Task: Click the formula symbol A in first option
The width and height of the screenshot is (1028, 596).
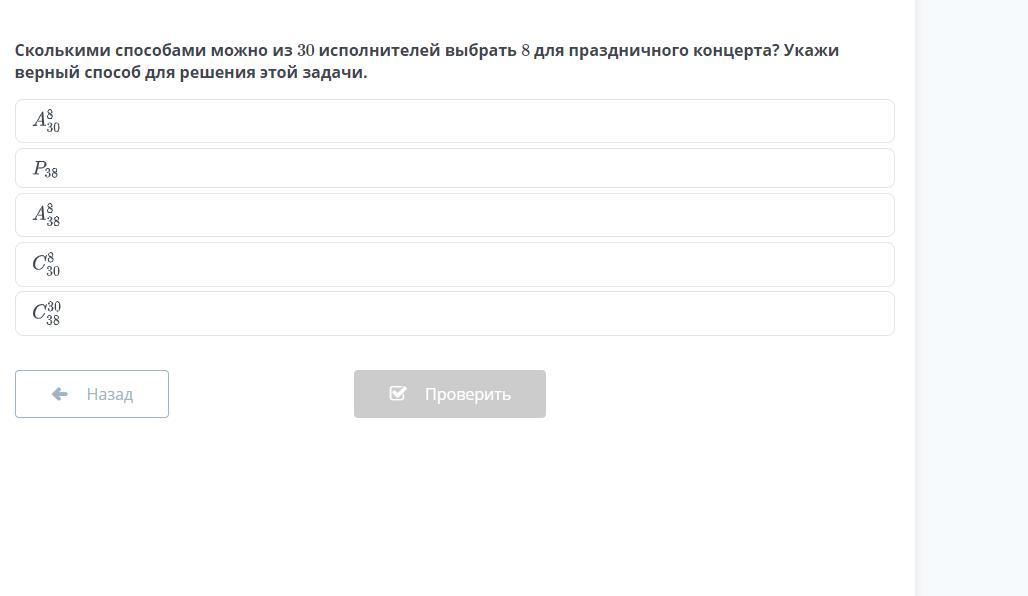Action: (x=39, y=120)
